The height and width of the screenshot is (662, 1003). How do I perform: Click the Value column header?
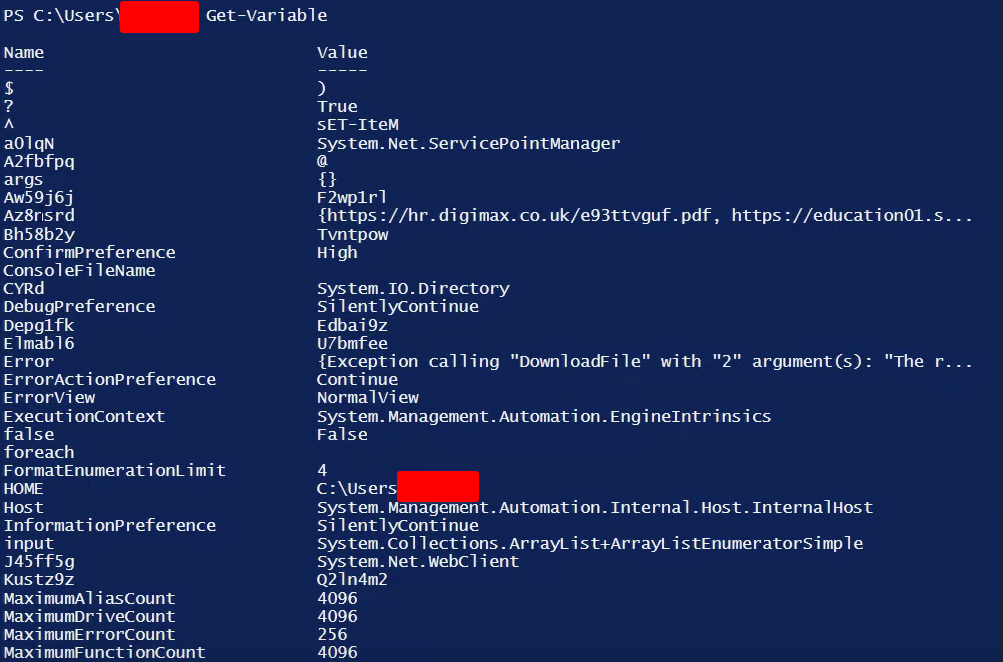click(x=342, y=52)
